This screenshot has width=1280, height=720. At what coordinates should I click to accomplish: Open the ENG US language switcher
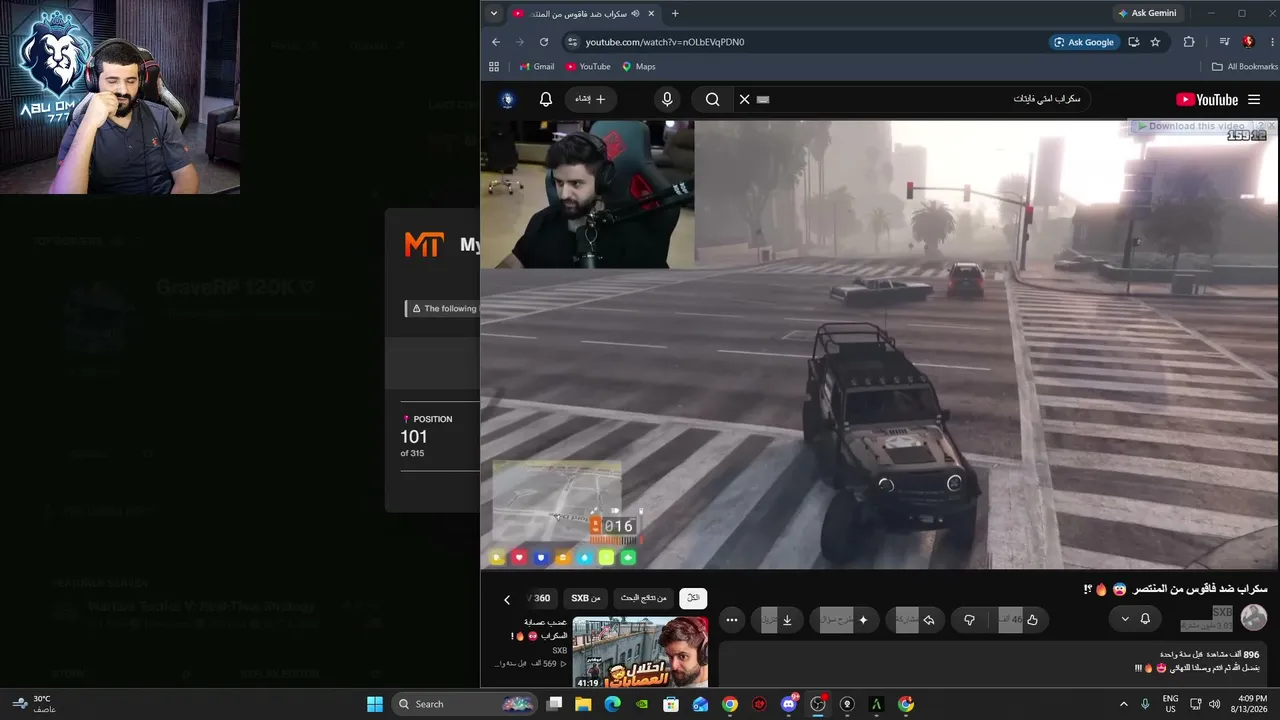[x=1170, y=704]
